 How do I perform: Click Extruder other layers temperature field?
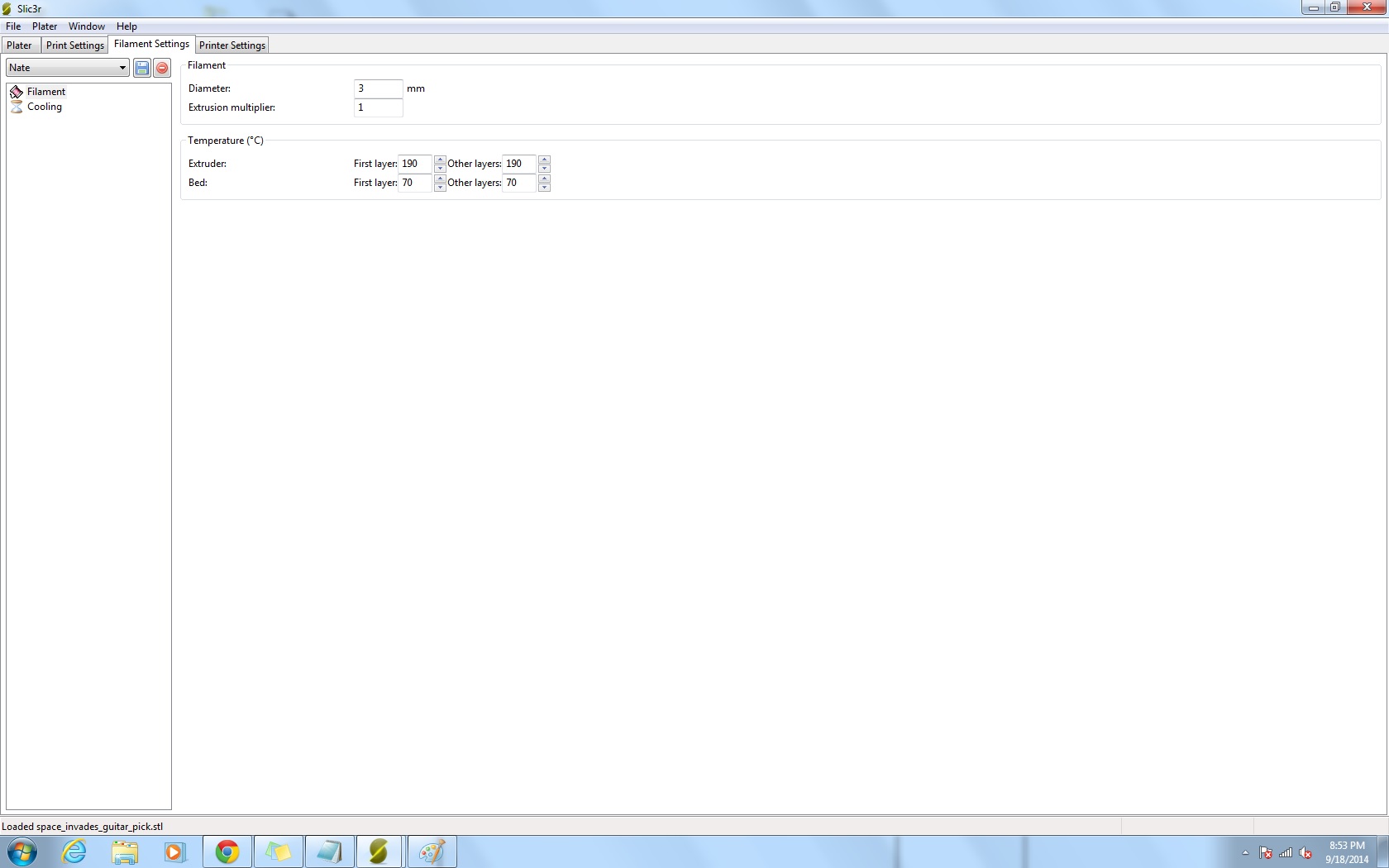(x=519, y=164)
